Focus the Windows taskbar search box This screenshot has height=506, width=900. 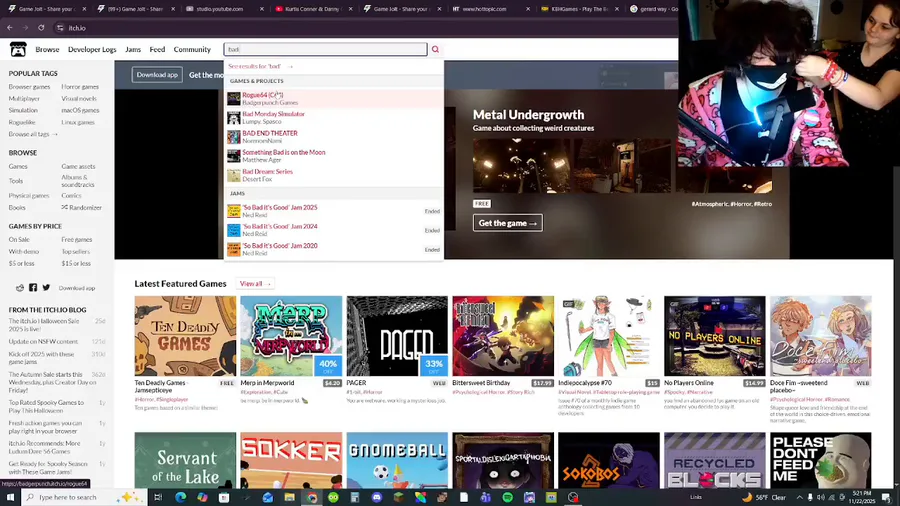pyautogui.click(x=82, y=497)
